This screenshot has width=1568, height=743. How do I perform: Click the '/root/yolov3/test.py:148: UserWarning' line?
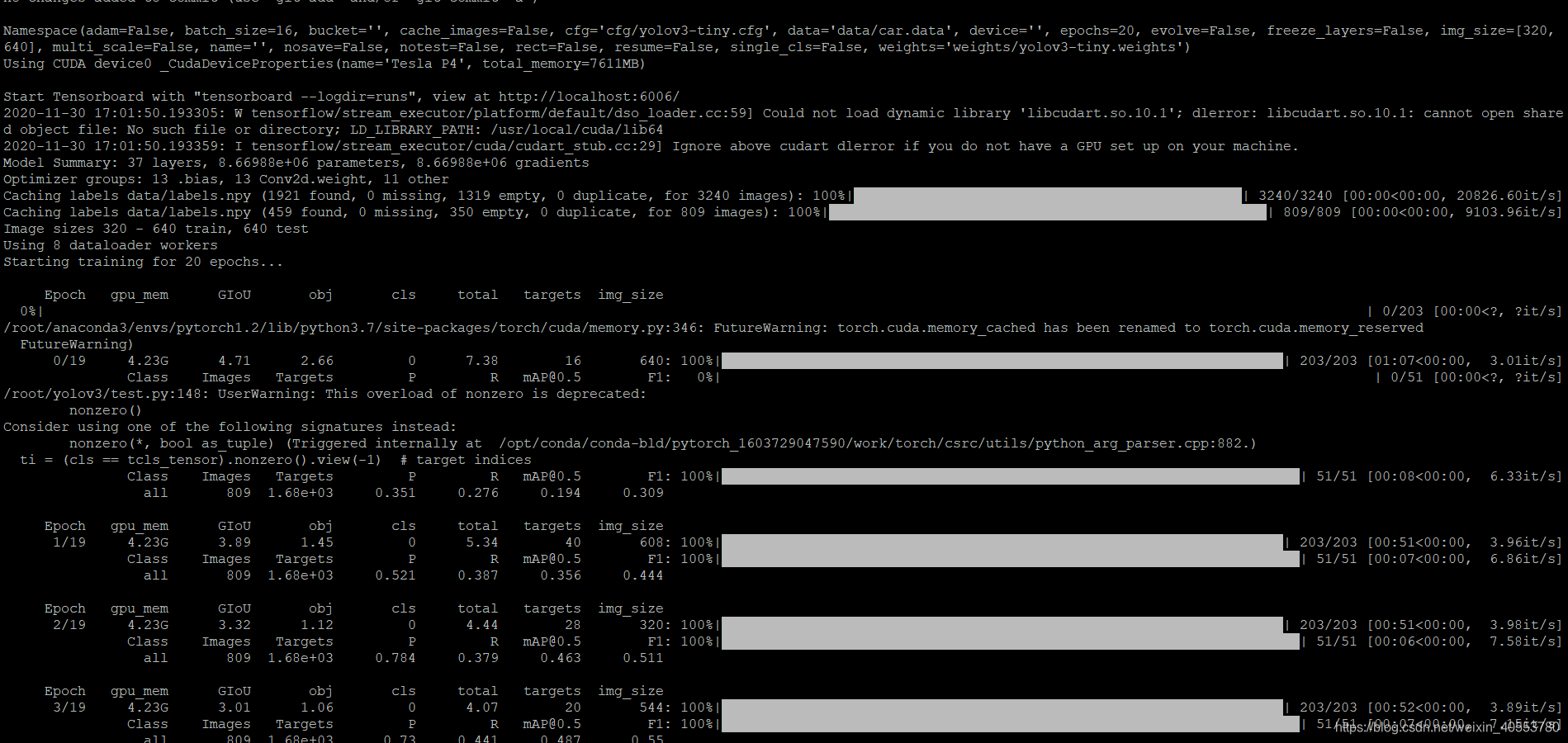(325, 394)
